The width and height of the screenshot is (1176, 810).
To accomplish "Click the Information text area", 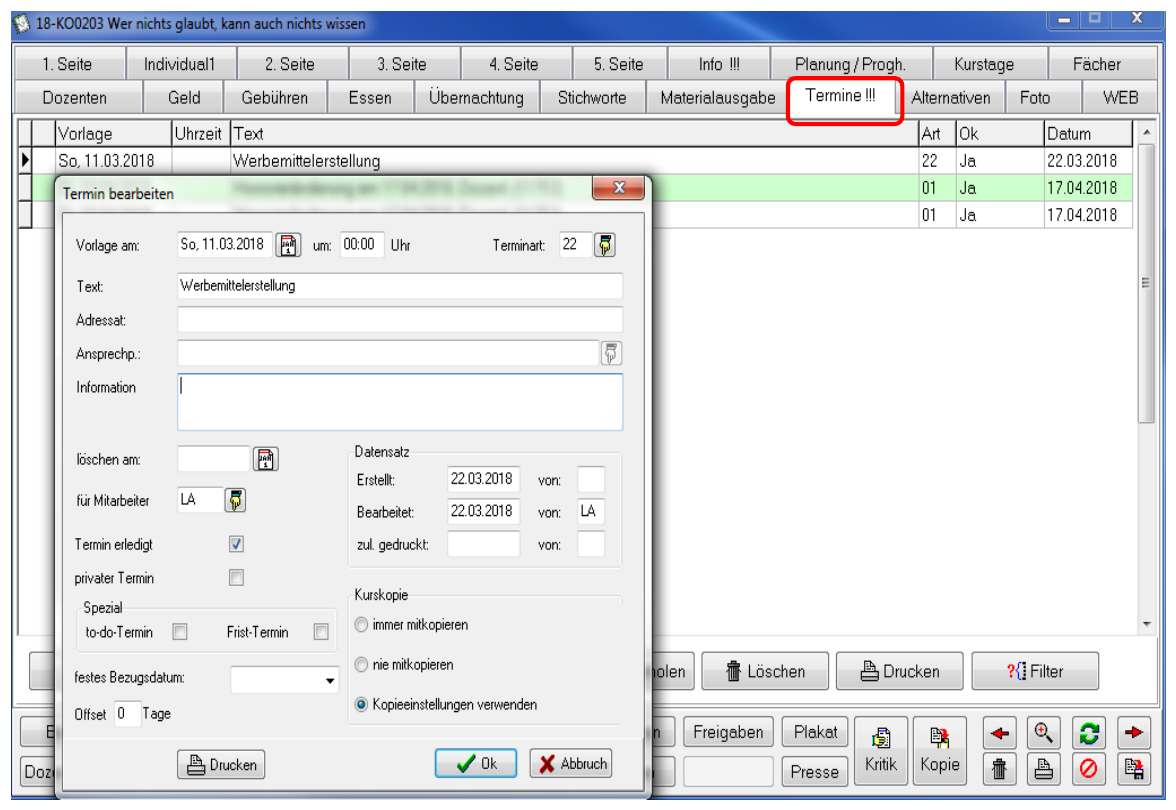I will [x=400, y=402].
